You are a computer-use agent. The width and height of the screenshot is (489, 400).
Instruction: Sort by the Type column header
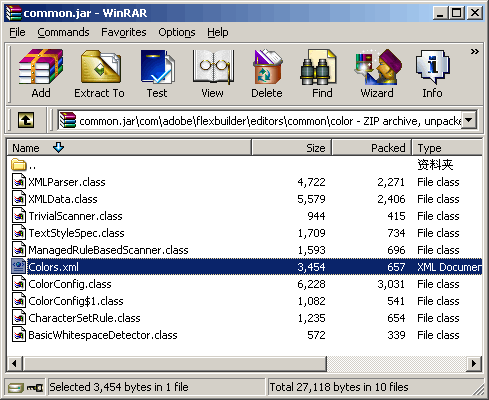tap(447, 148)
